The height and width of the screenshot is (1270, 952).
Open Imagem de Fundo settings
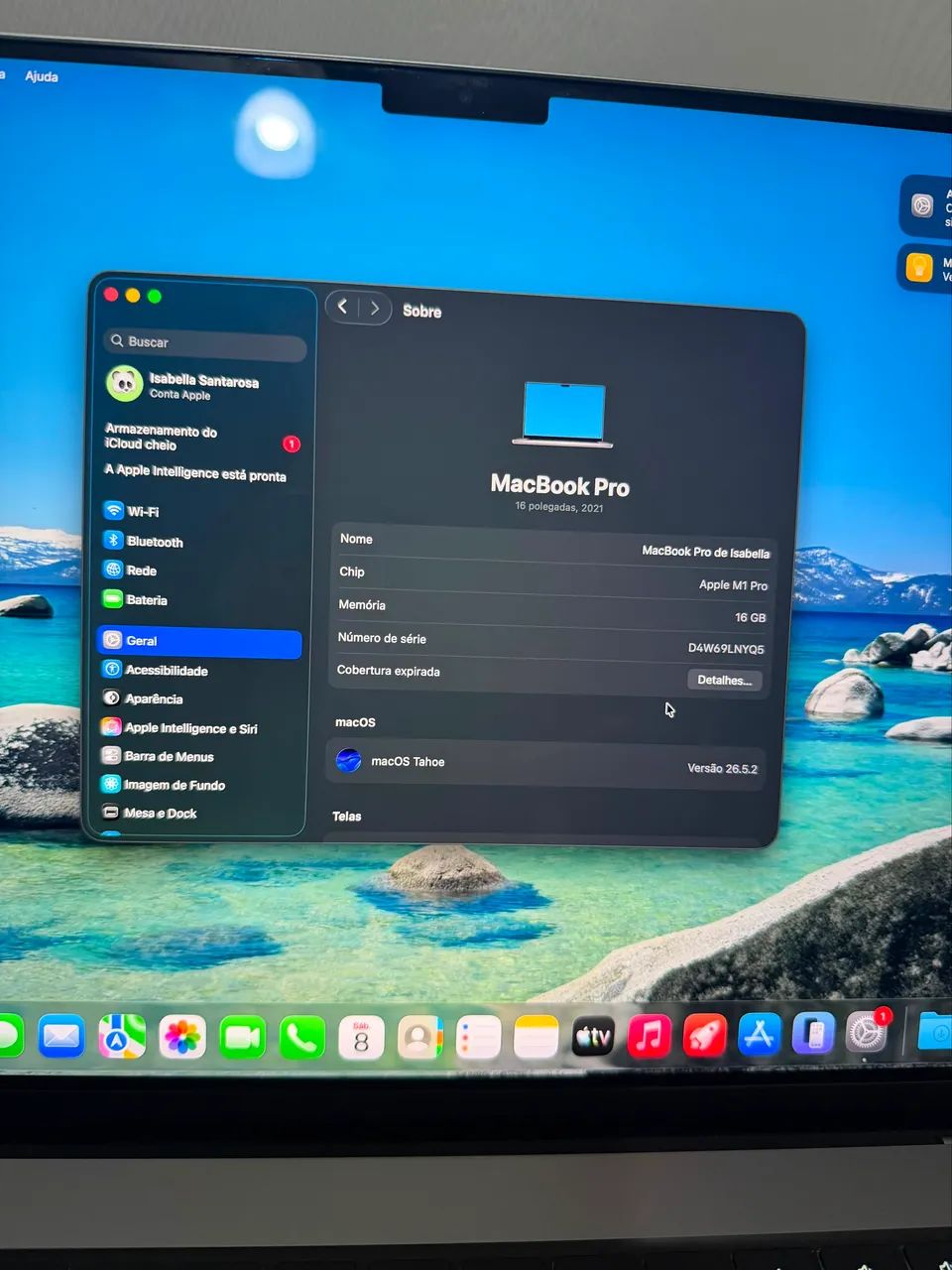[x=163, y=784]
